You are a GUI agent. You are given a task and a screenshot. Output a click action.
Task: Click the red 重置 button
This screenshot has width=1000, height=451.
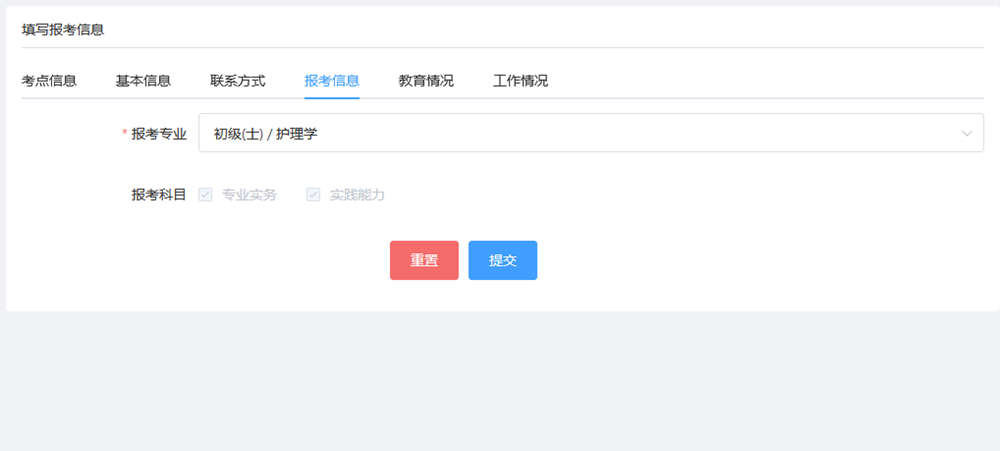424,260
